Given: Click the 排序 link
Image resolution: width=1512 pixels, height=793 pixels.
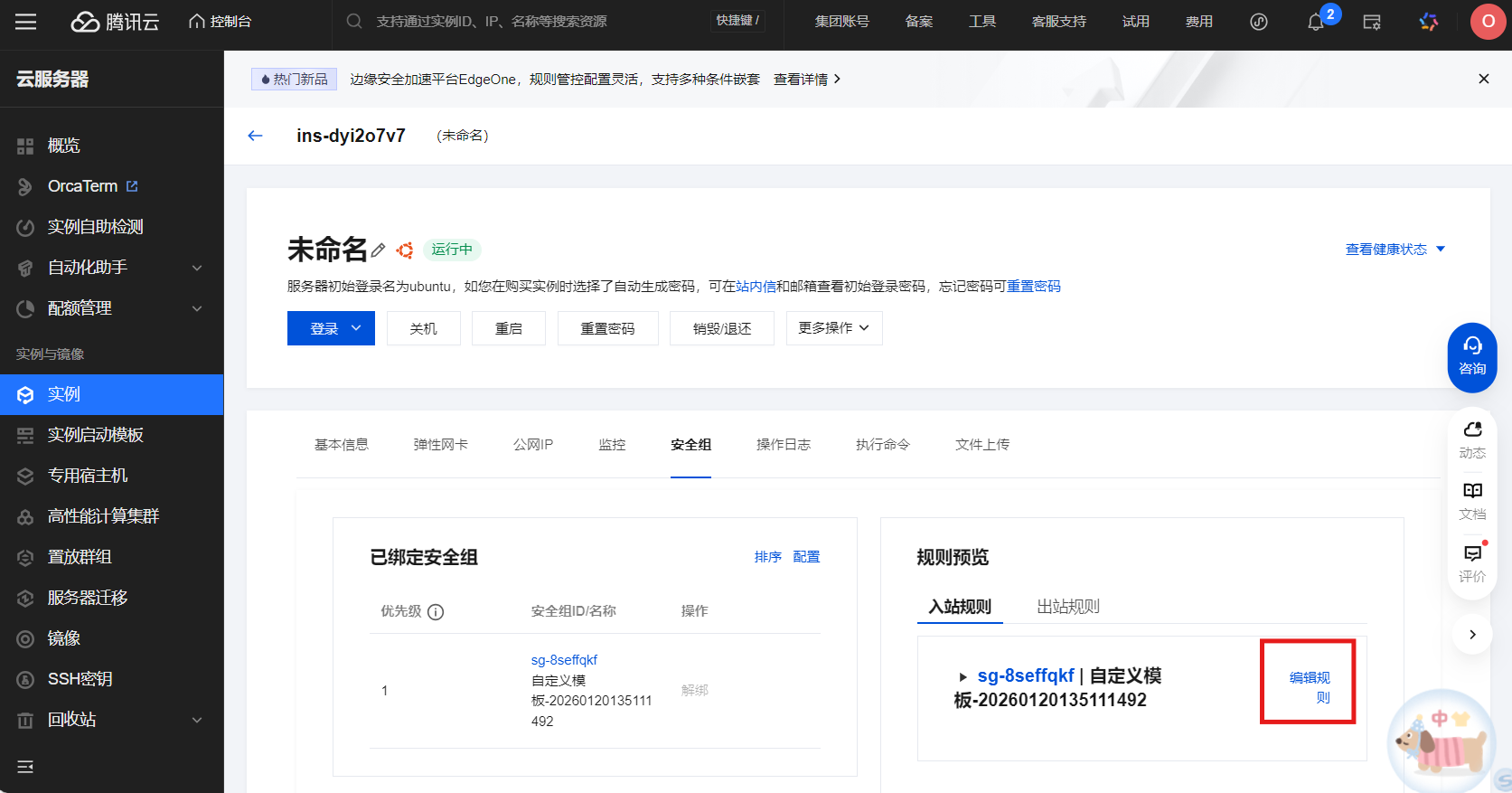Looking at the screenshot, I should [768, 557].
